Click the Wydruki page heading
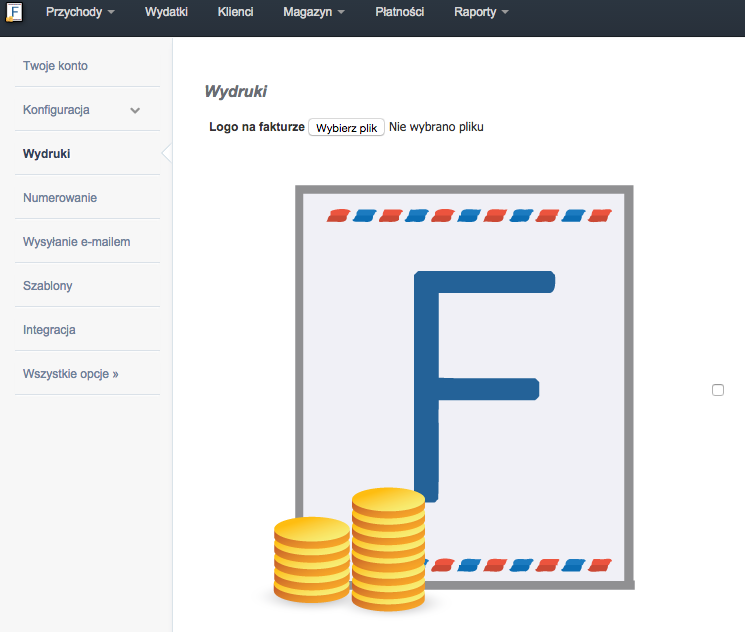This screenshot has width=745, height=632. point(236,91)
